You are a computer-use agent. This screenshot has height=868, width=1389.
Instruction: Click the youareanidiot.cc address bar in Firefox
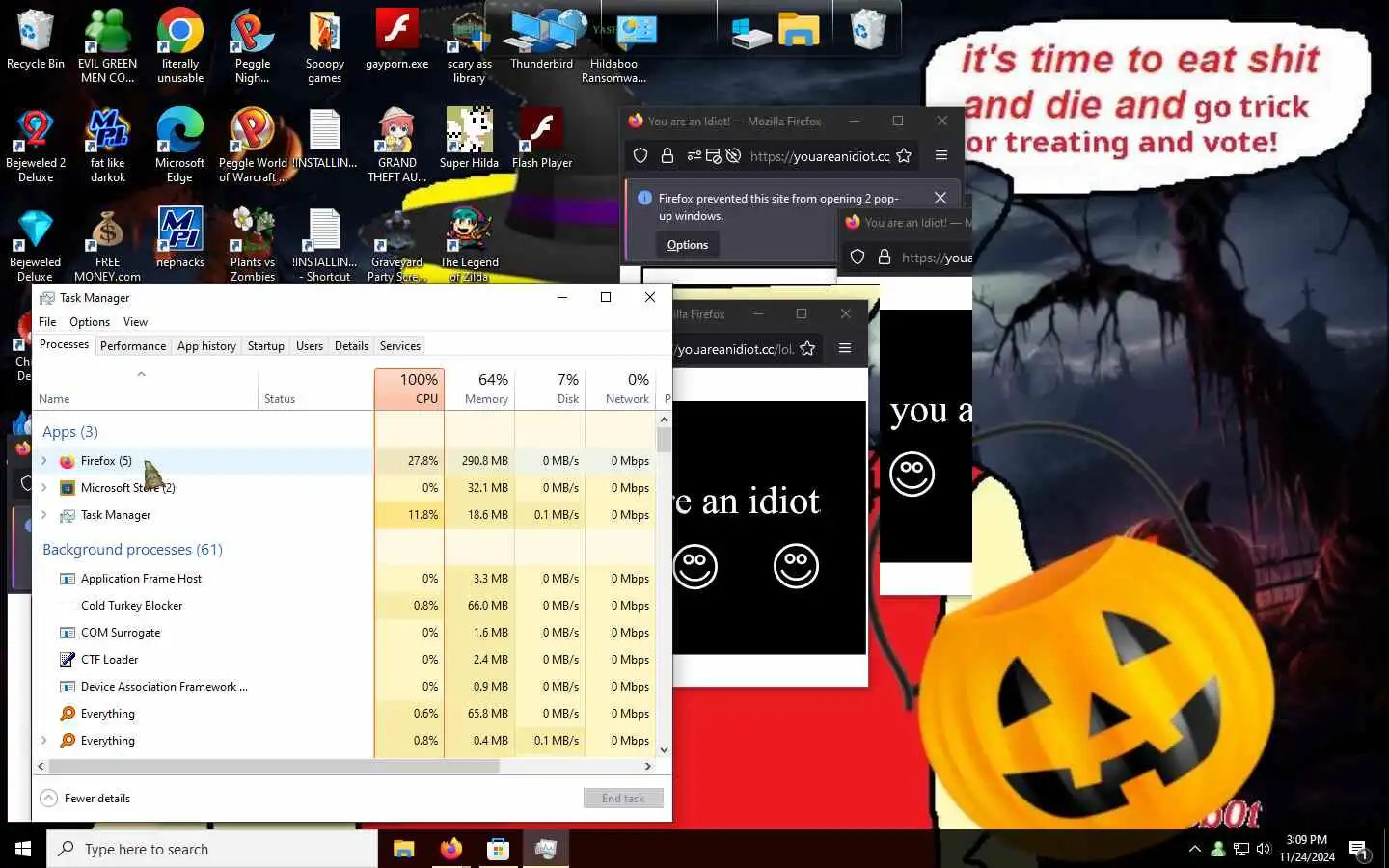820,155
